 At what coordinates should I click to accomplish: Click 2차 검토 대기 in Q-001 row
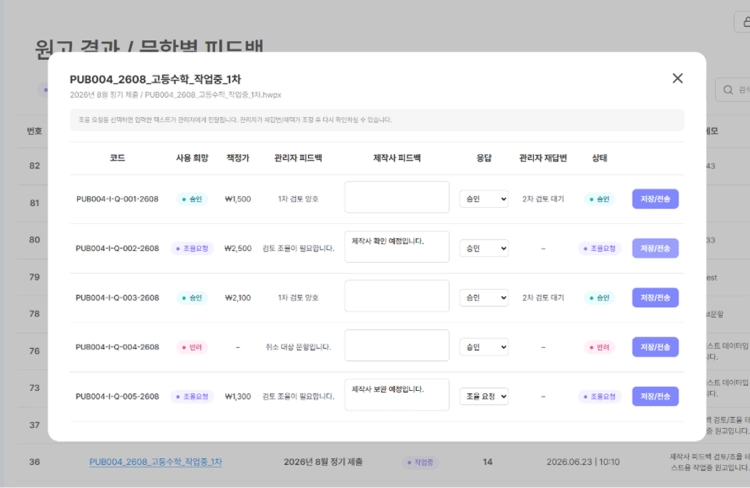(x=543, y=199)
